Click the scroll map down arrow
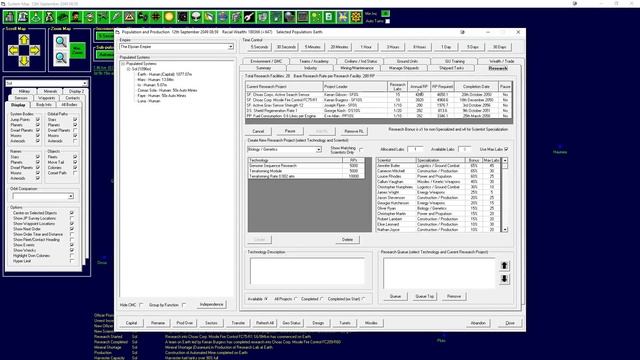 click(24, 61)
